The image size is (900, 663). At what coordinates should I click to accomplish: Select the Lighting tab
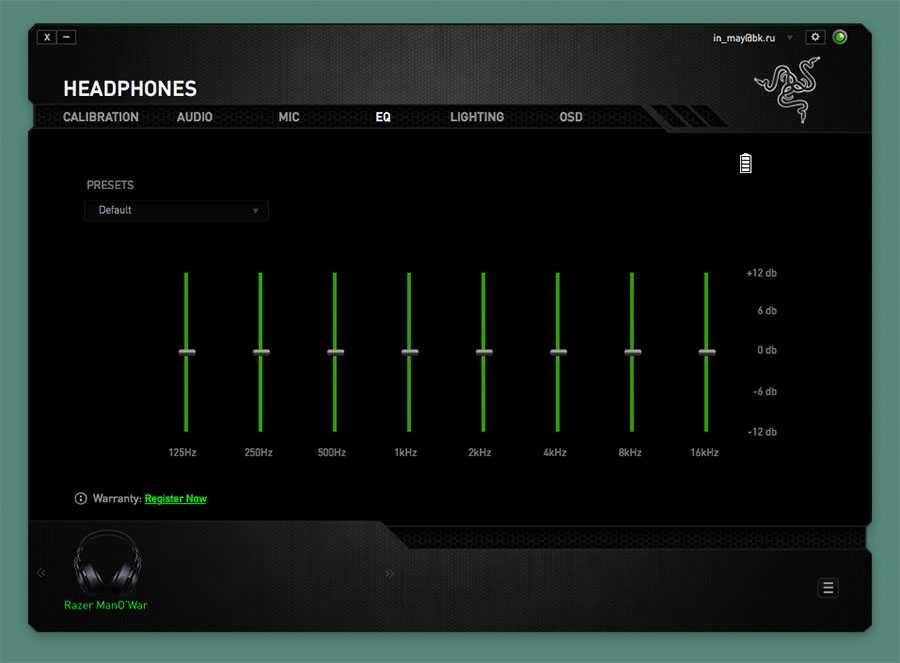pos(477,117)
